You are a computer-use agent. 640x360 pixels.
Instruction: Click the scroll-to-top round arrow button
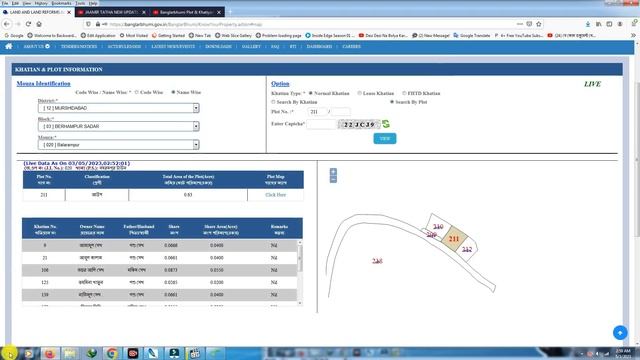[x=620, y=333]
